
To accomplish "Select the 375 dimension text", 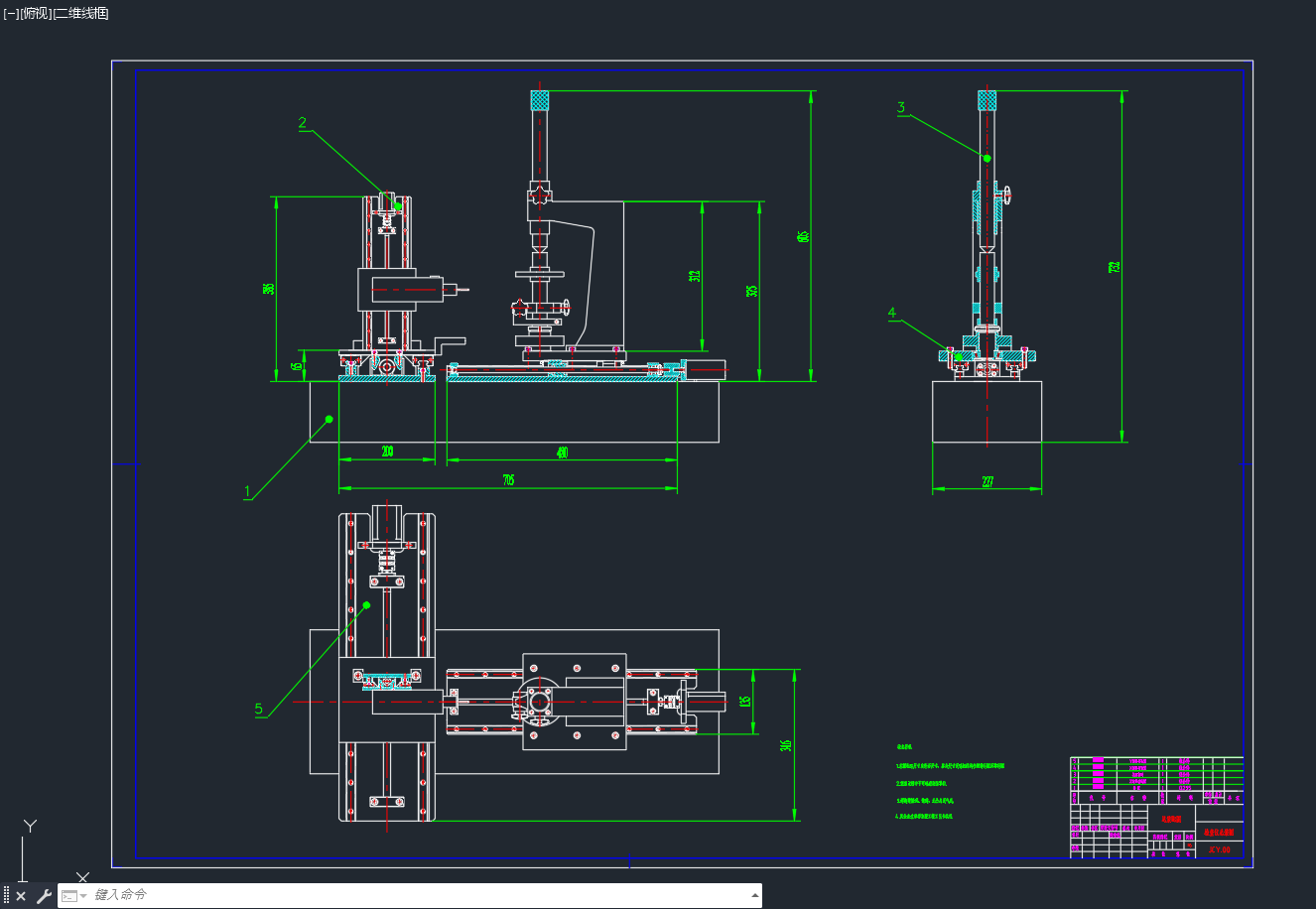I will point(752,290).
